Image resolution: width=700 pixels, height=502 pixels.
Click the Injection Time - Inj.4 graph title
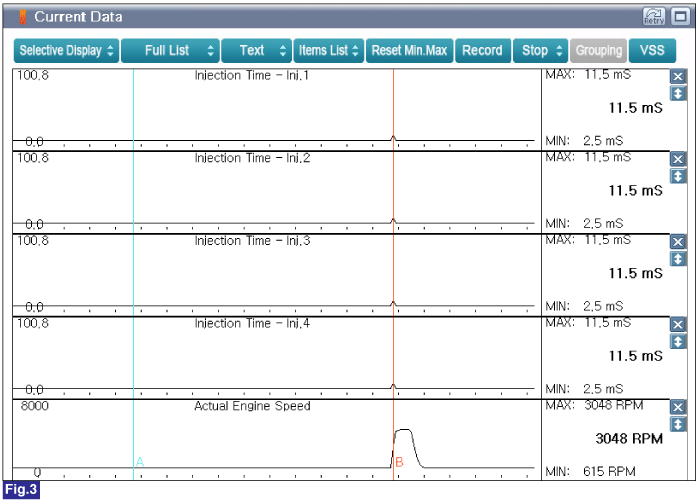(252, 323)
